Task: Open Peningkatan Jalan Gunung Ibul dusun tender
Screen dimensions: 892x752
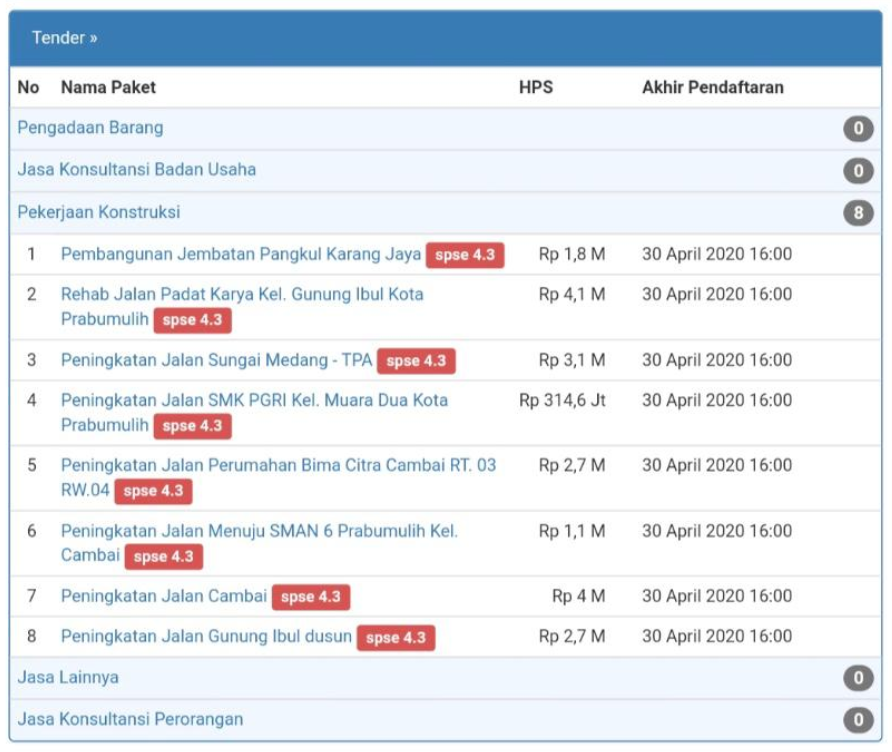Action: pyautogui.click(x=206, y=636)
